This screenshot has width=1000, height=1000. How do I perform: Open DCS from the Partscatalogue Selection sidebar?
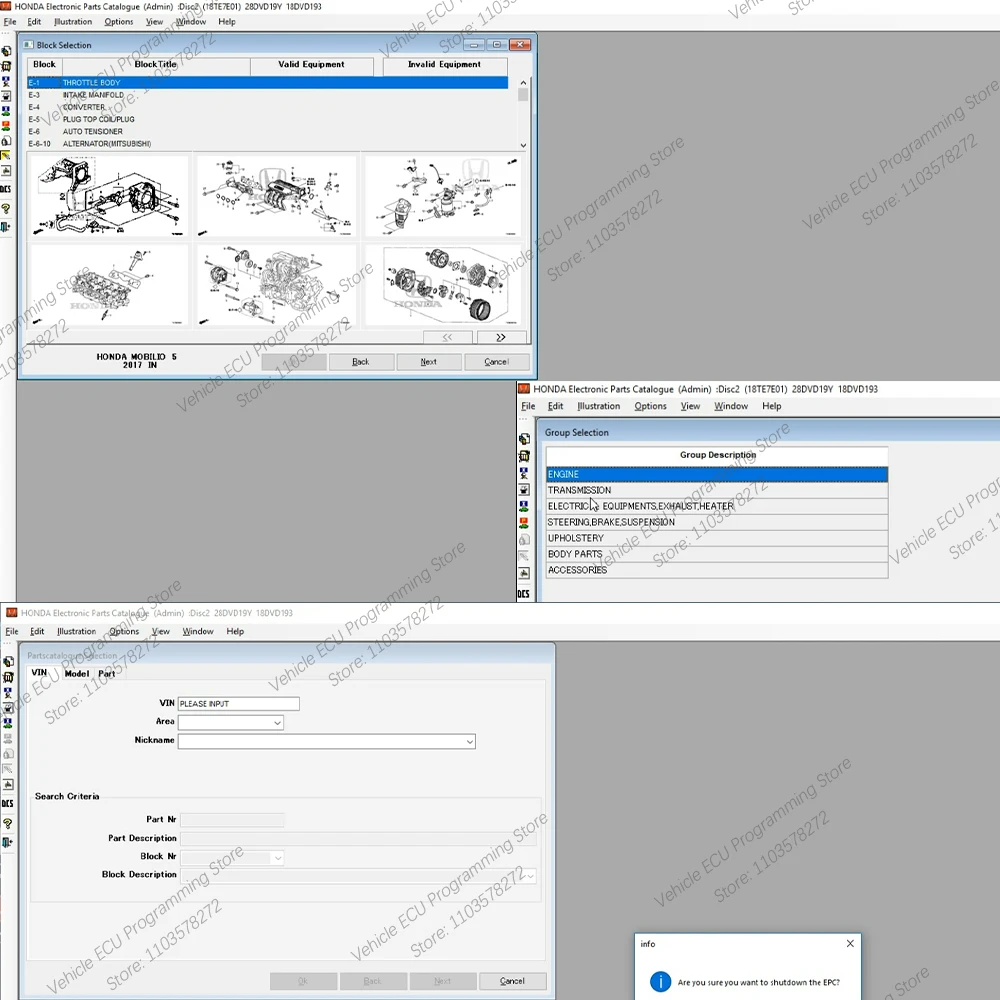pyautogui.click(x=8, y=804)
